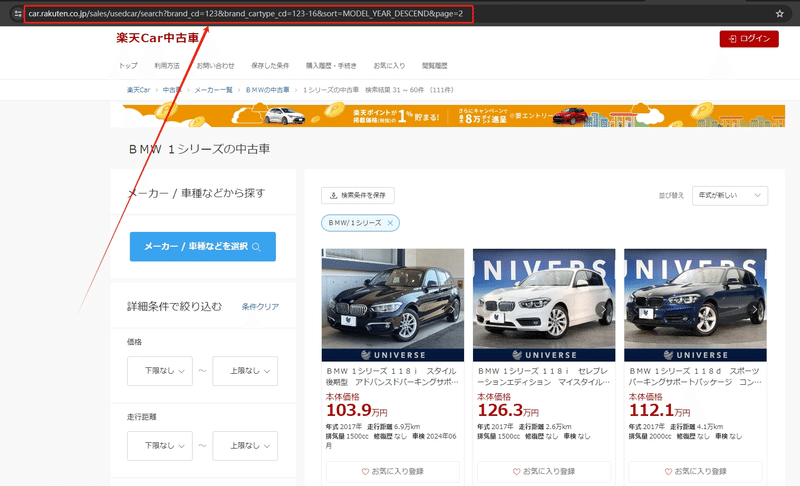The image size is (800, 486).
Task: Open the 価格 upper limit 上限なし dropdown
Action: (245, 371)
